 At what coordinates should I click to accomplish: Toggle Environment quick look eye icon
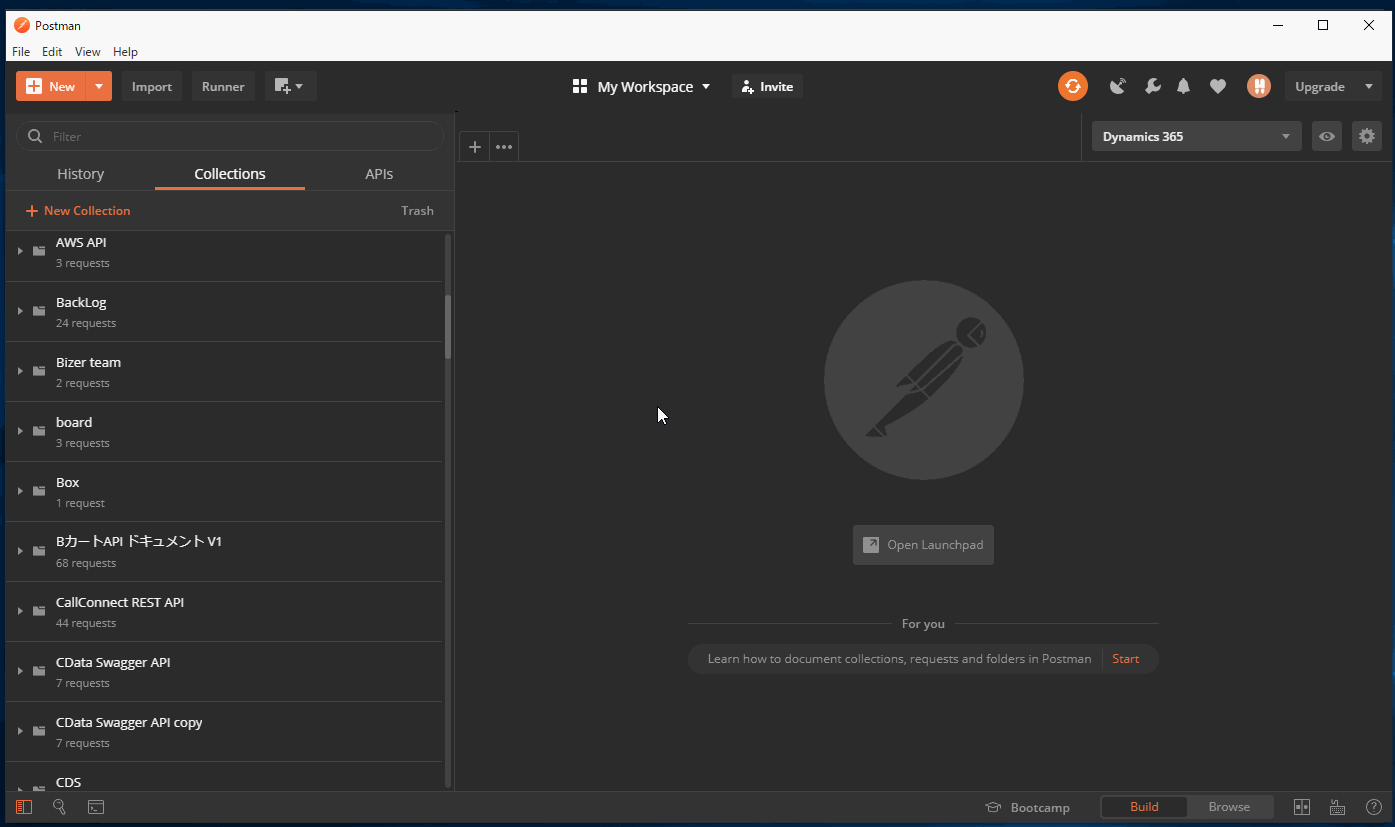[1327, 136]
